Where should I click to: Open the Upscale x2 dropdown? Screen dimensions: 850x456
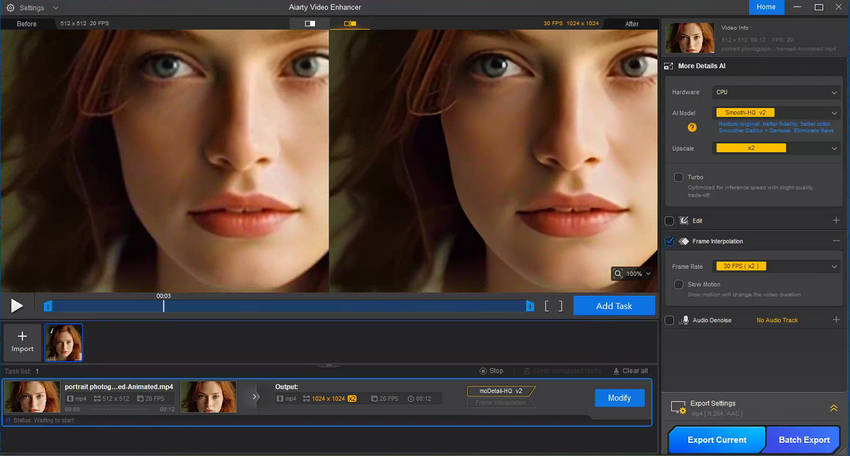tap(776, 148)
